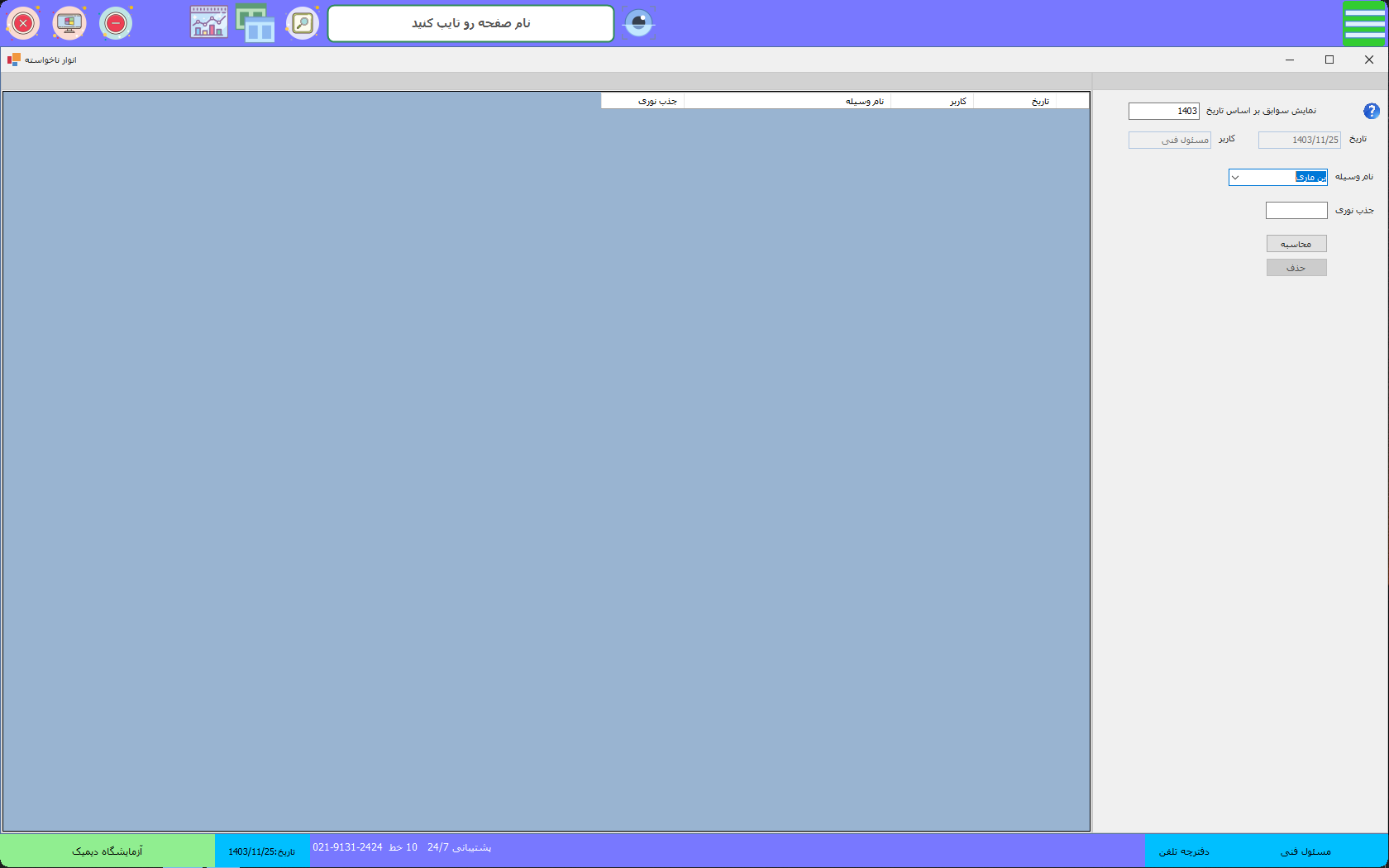Click the نام وسیله column header
The width and height of the screenshot is (1389, 868).
coord(864,101)
